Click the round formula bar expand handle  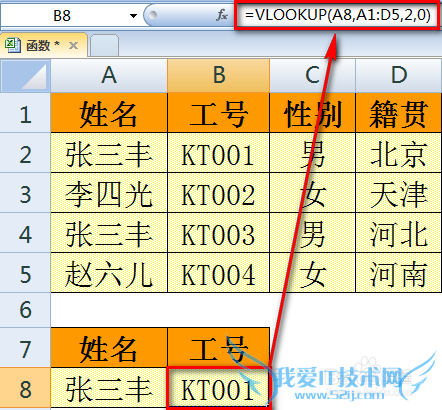[x=153, y=15]
